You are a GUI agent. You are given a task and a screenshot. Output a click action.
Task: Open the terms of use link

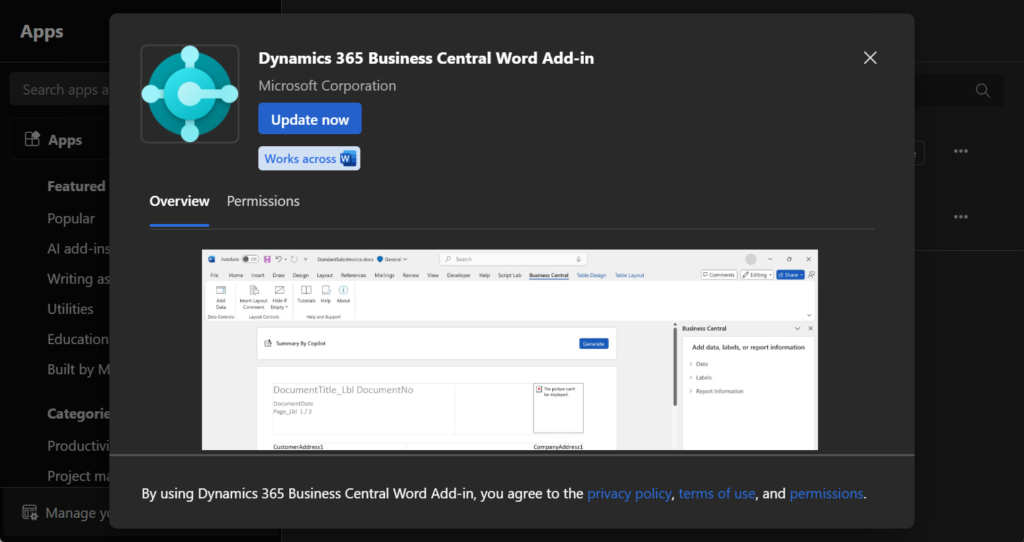(718, 493)
